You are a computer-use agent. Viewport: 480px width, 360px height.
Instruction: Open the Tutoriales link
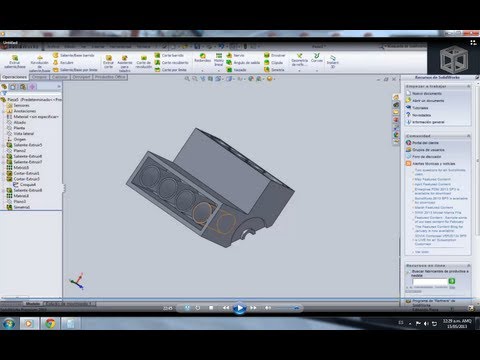[420, 108]
